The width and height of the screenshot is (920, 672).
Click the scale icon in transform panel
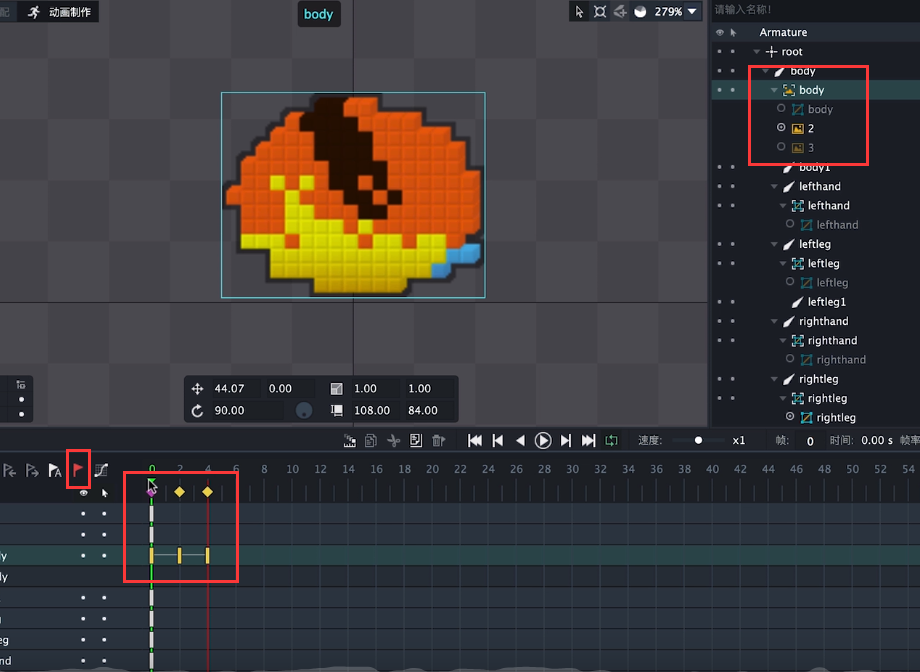tap(336, 389)
